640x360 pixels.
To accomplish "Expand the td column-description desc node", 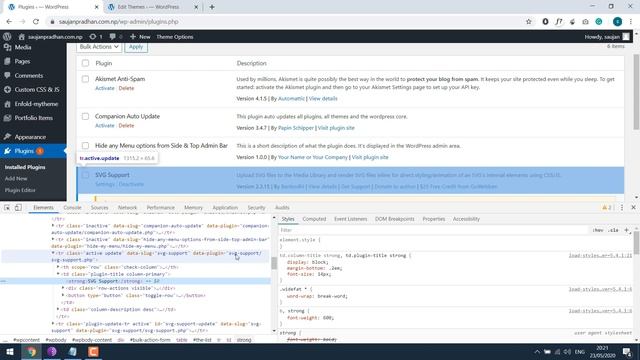I will (58, 309).
